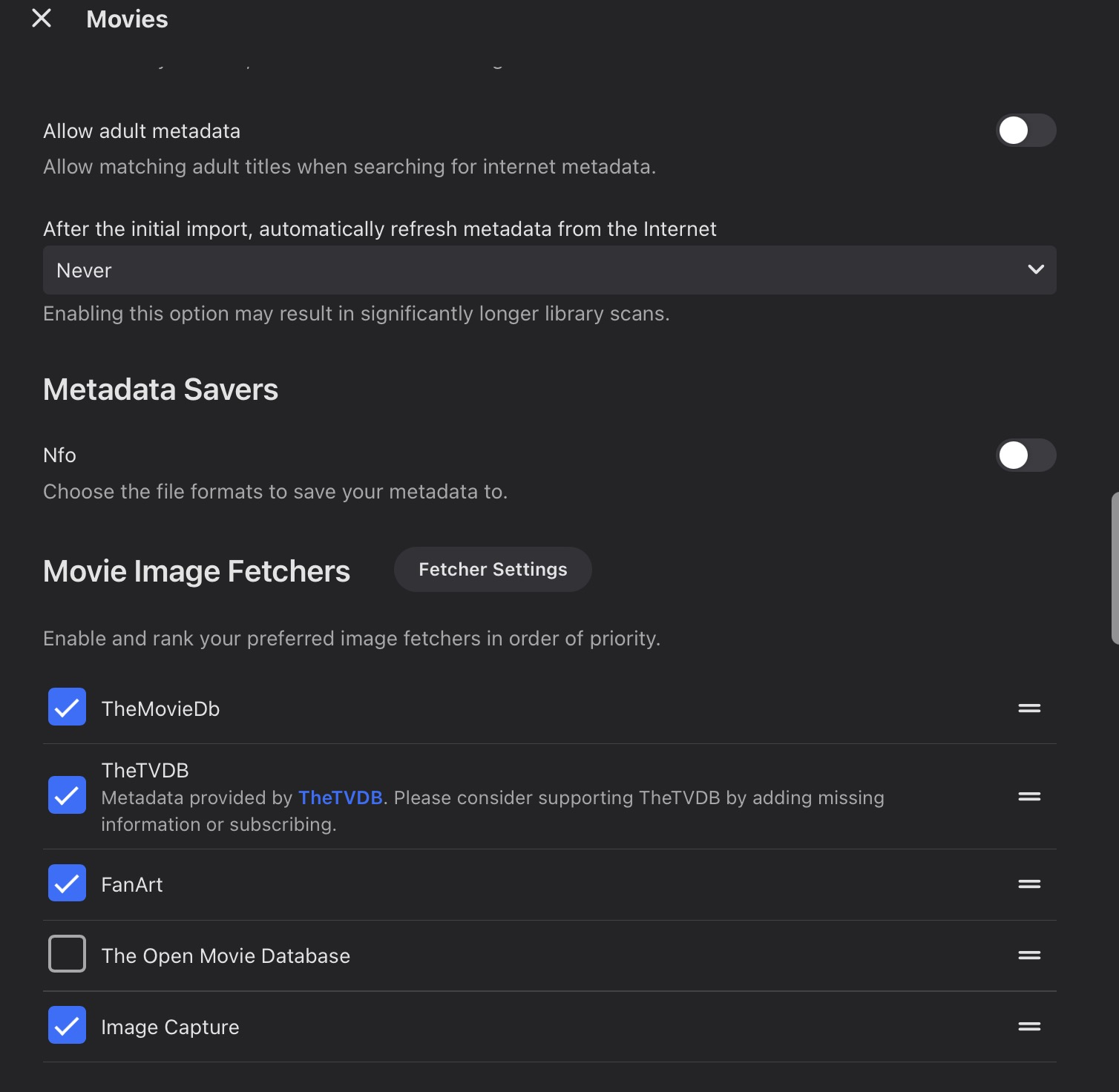Click the Open Movie Database reorder handle
The image size is (1119, 1092).
click(1028, 955)
